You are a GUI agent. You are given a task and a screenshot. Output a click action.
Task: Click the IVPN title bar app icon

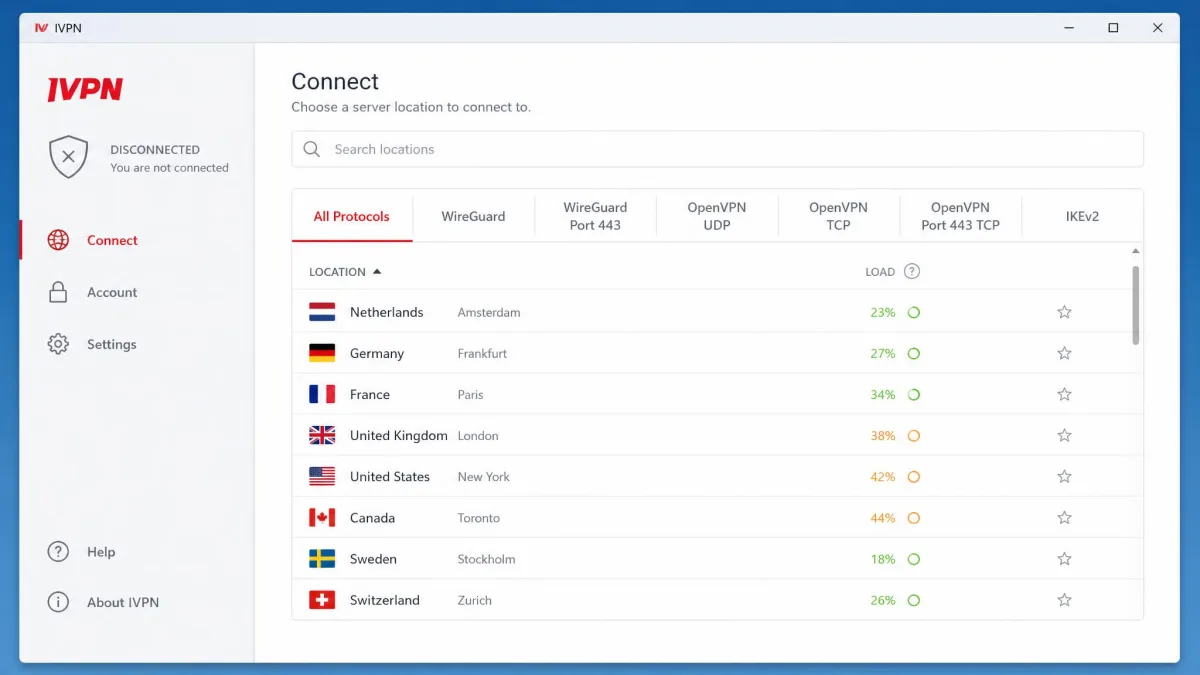tap(41, 28)
